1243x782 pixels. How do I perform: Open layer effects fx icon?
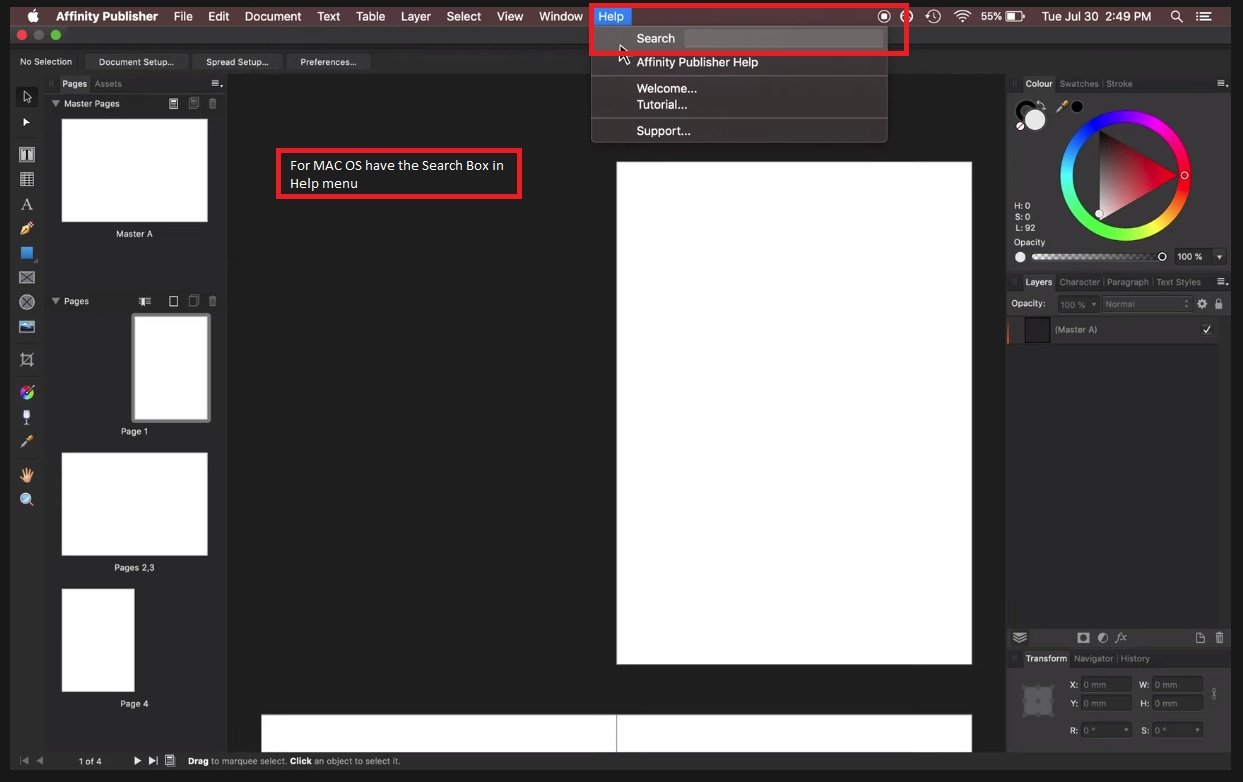(x=1121, y=638)
